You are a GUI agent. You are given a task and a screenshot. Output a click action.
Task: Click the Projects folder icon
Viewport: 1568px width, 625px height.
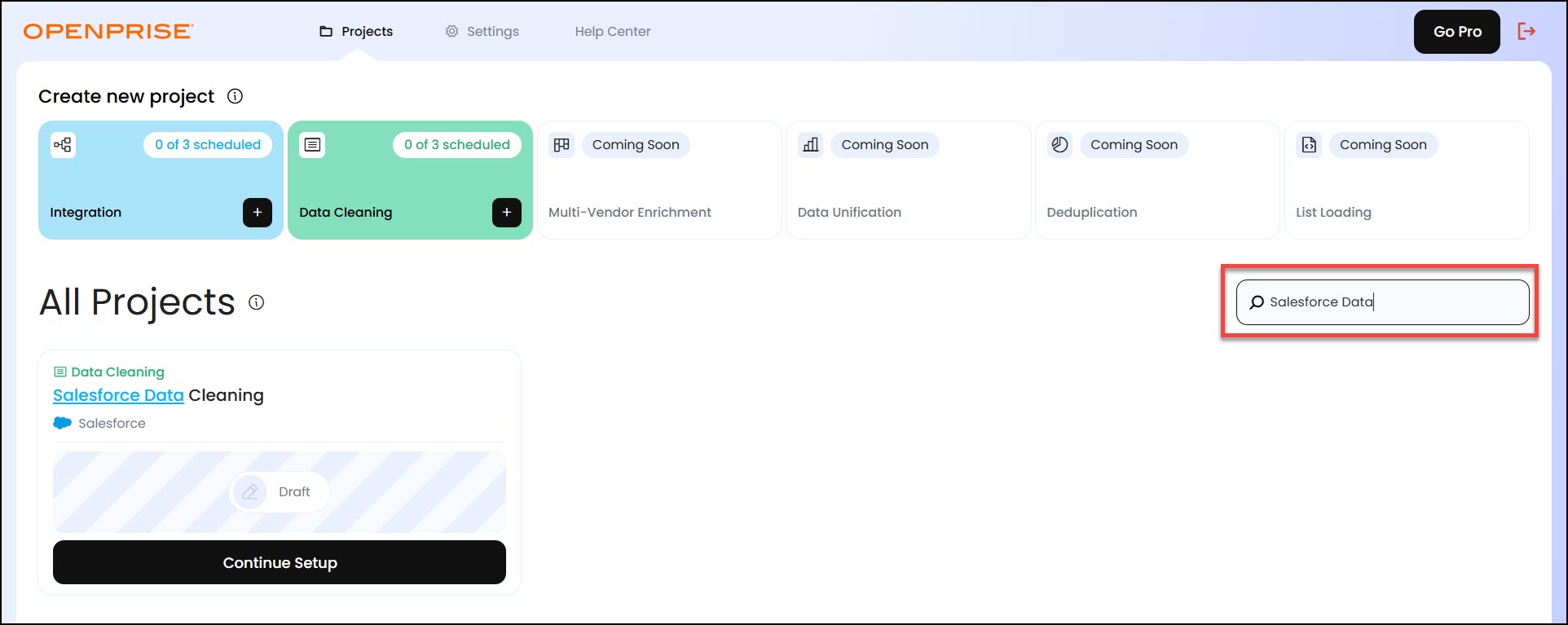(x=326, y=32)
